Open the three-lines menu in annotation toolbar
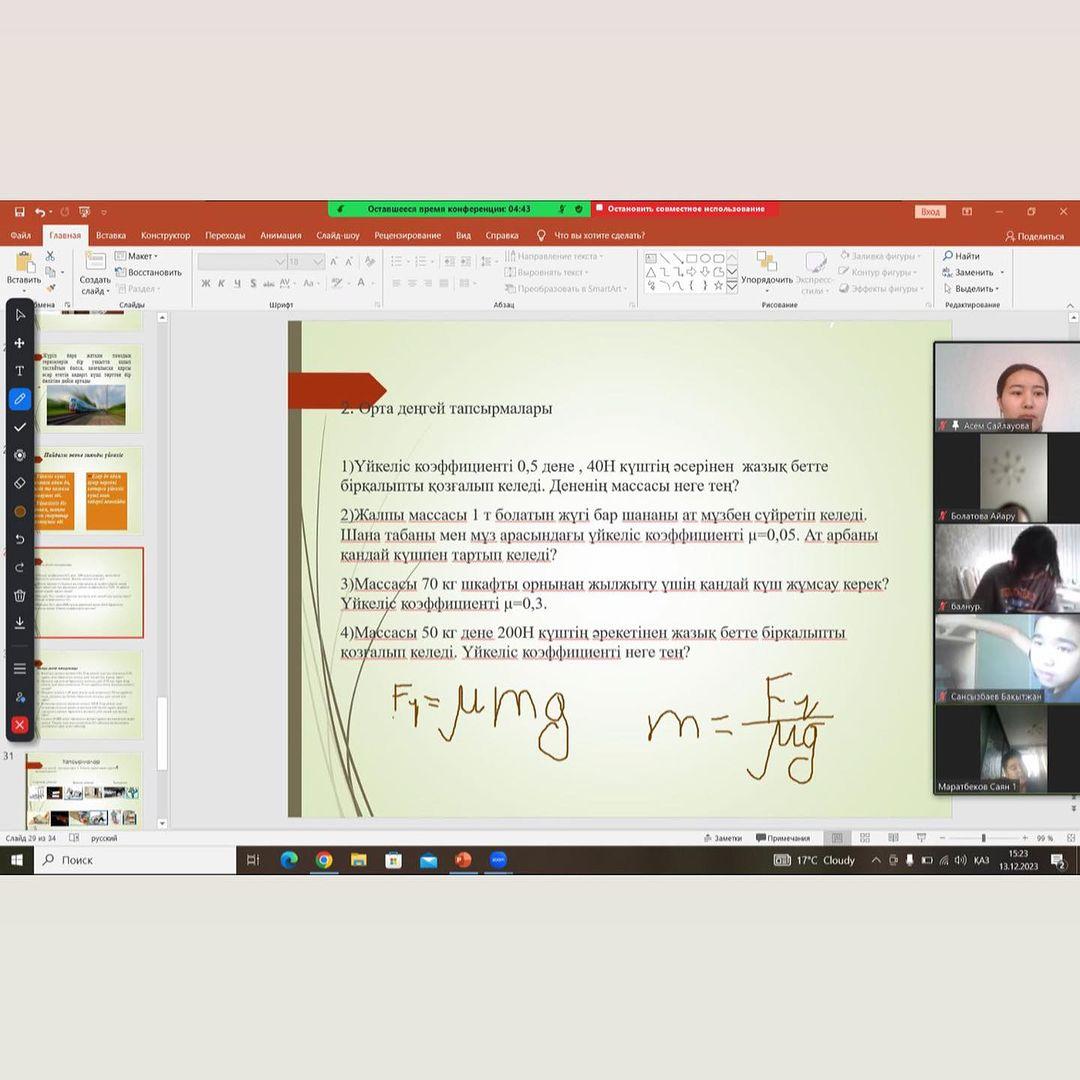This screenshot has height=1080, width=1080. click(x=20, y=668)
